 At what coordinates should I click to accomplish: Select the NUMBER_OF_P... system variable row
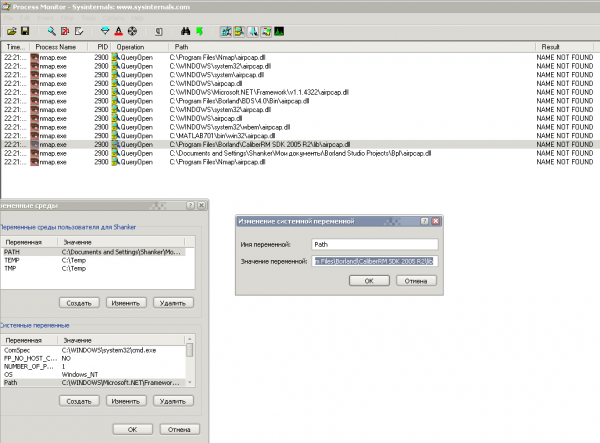(94, 366)
